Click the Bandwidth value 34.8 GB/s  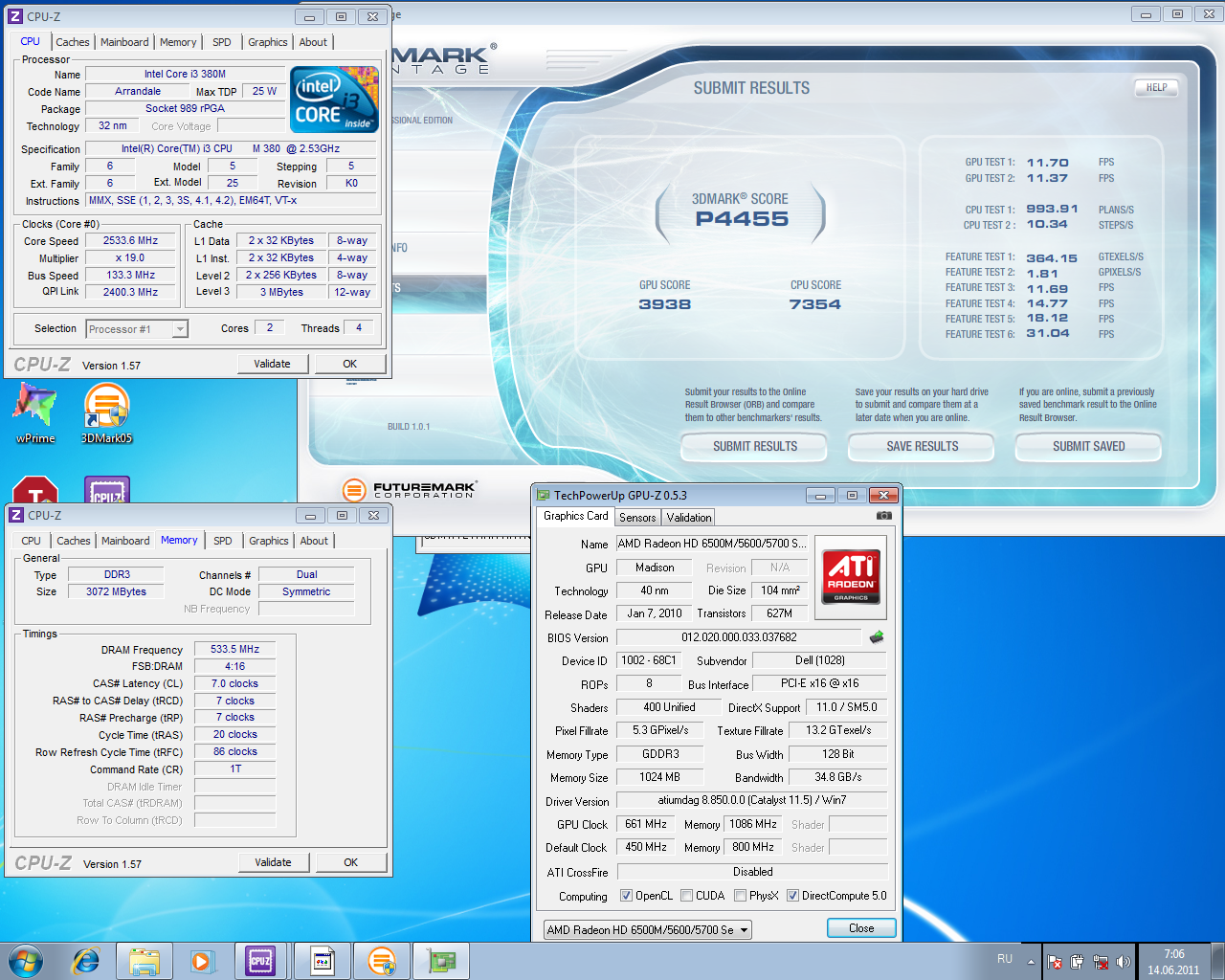(837, 777)
